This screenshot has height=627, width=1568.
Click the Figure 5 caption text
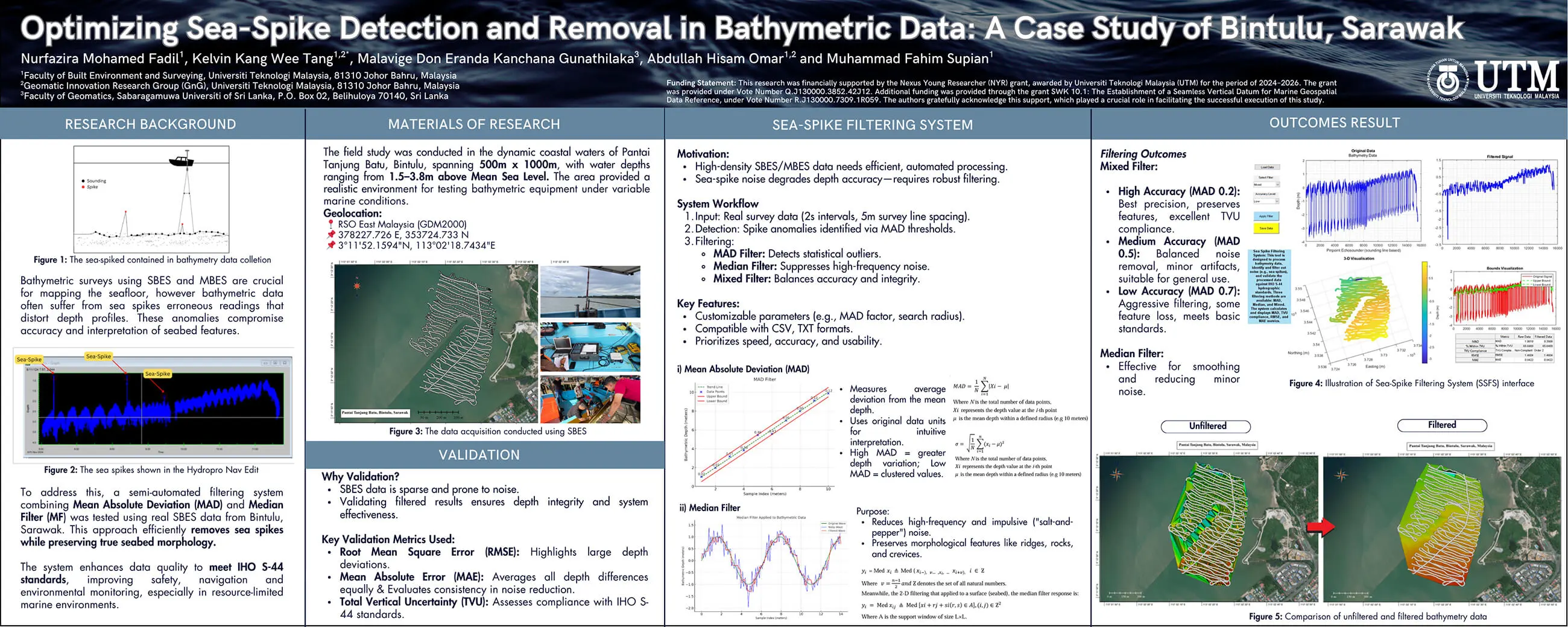pyautogui.click(x=1367, y=616)
